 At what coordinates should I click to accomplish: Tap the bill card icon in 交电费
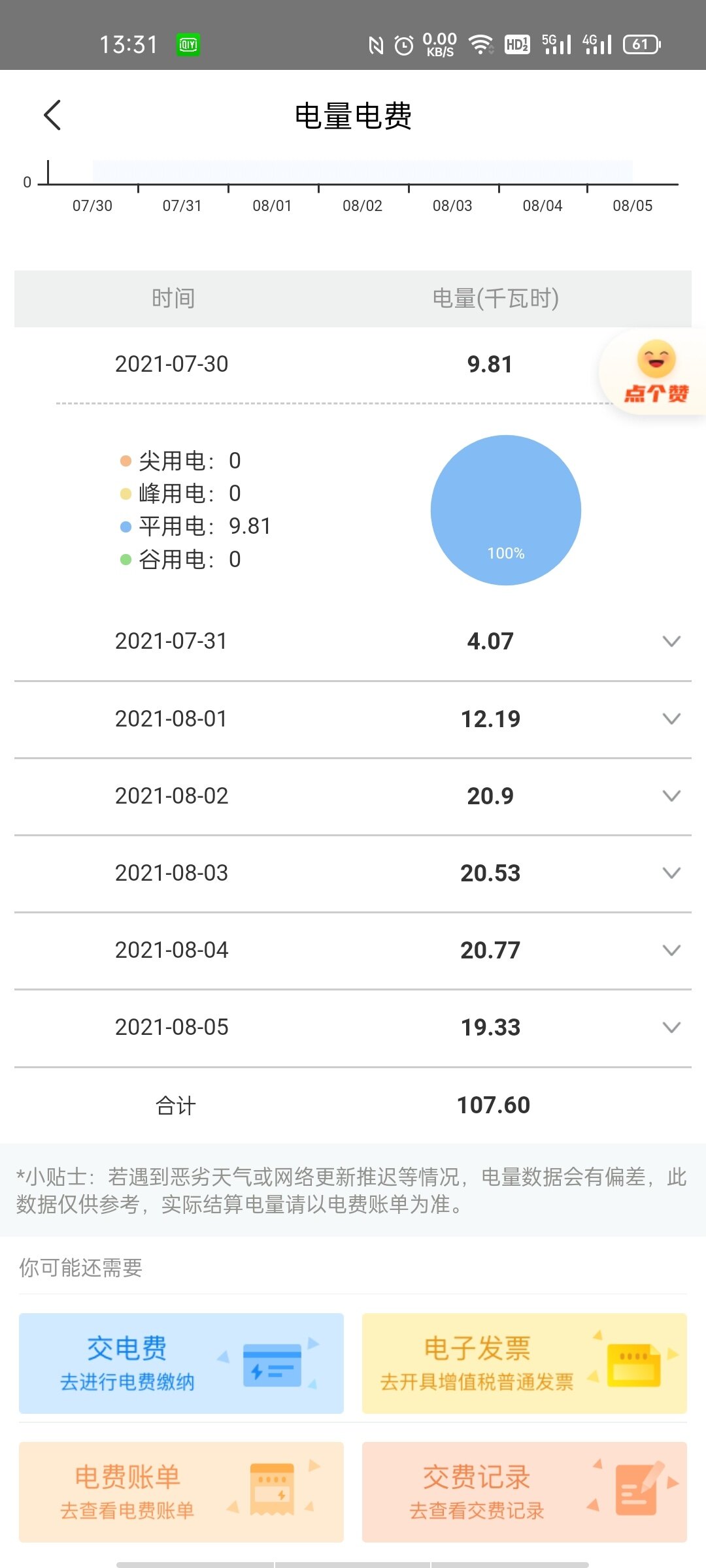(272, 1365)
